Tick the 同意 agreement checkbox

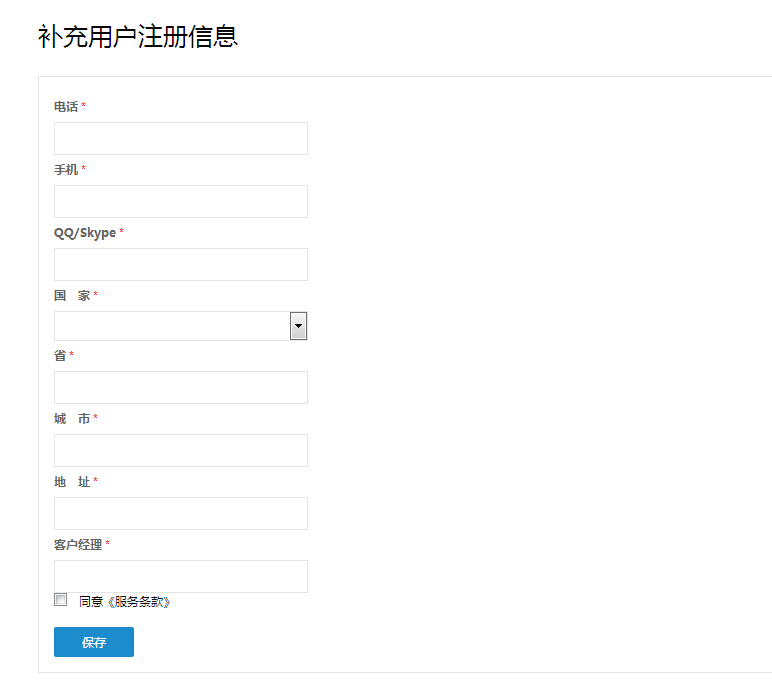click(x=61, y=600)
